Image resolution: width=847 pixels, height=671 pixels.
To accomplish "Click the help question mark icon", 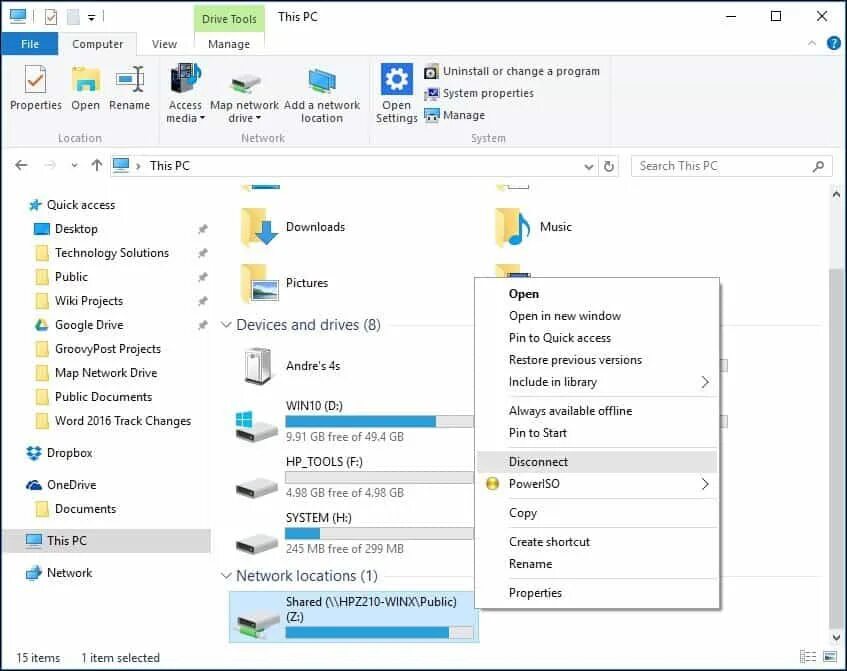I will click(x=833, y=43).
